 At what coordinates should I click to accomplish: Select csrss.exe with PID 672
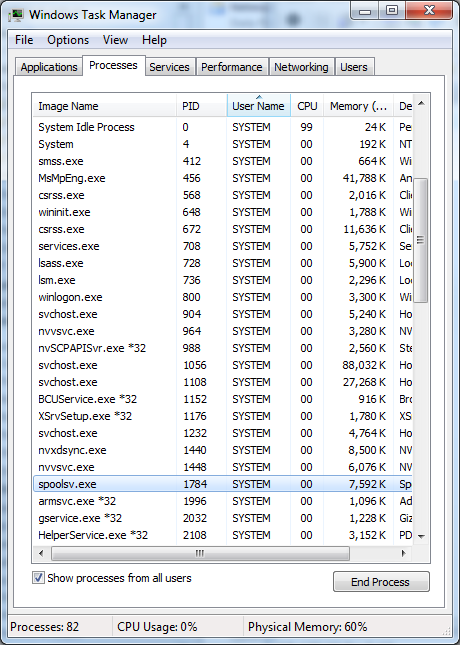(223, 229)
